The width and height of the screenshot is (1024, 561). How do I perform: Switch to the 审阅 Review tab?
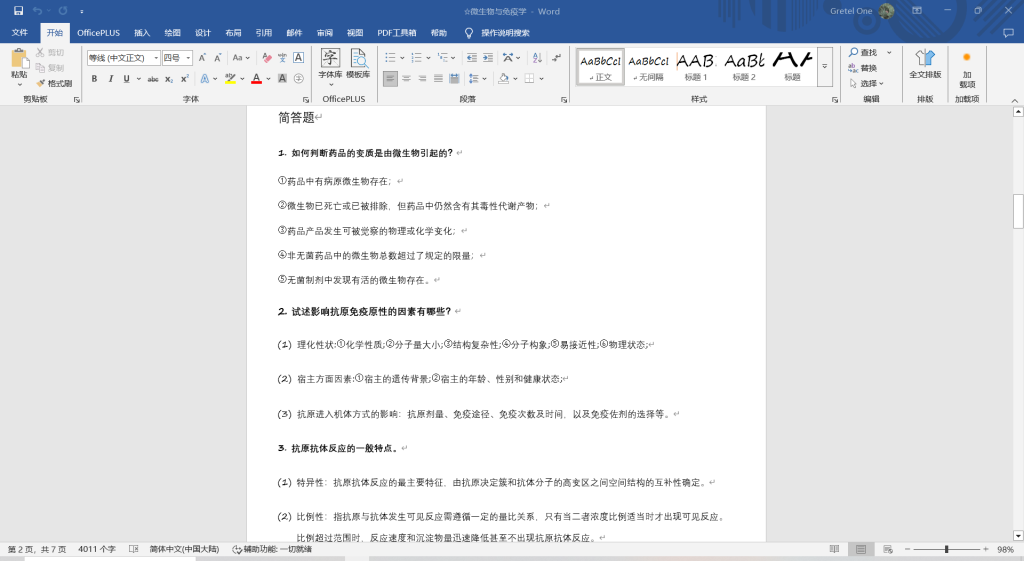[x=325, y=33]
